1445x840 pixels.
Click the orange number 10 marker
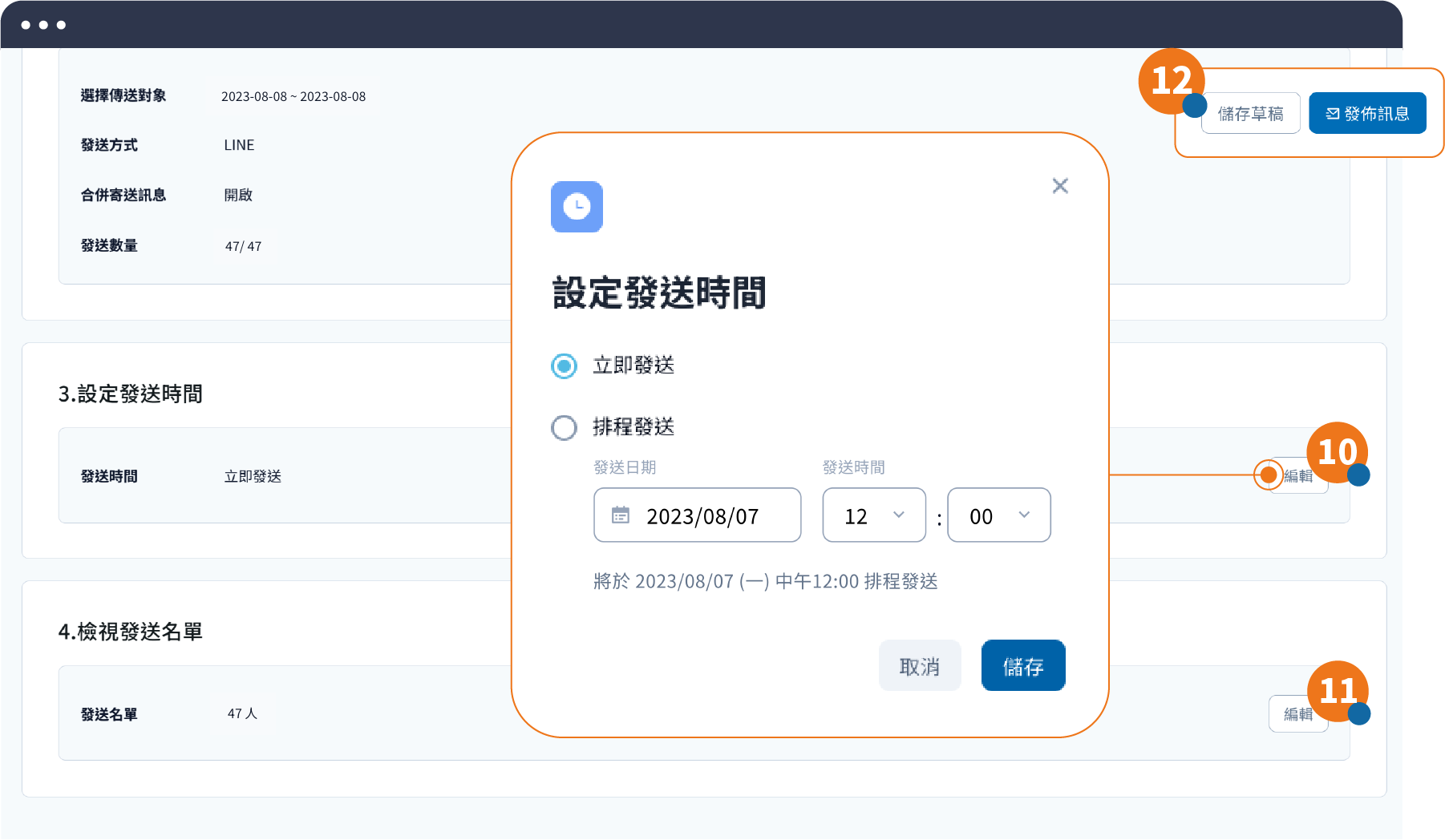[1337, 452]
